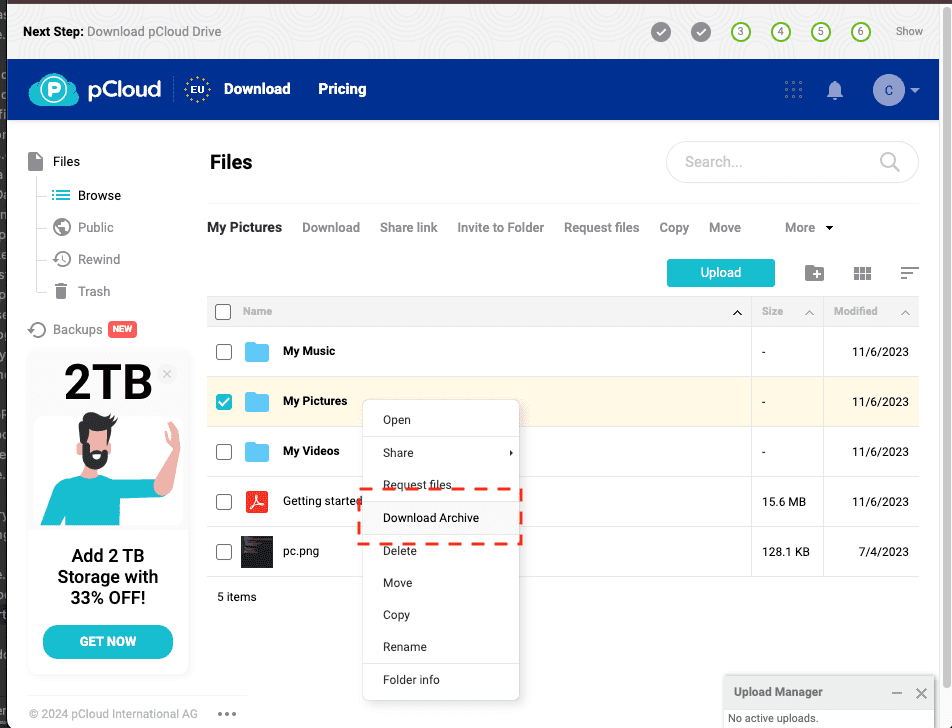
Task: Open the Pricing link in top navigation
Action: (x=342, y=89)
